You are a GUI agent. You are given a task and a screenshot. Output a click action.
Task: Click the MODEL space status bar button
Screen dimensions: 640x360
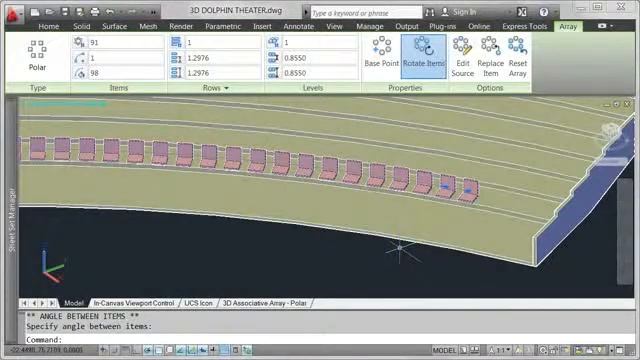[444, 350]
